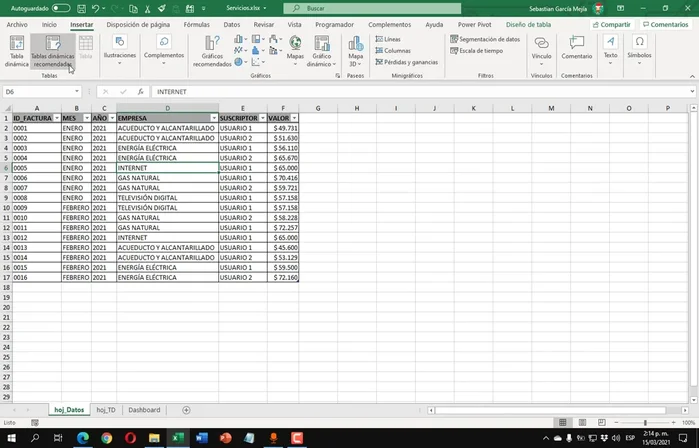This screenshot has width=699, height=448.
Task: Open Chrome from the Windows taskbar
Action: click(107, 438)
